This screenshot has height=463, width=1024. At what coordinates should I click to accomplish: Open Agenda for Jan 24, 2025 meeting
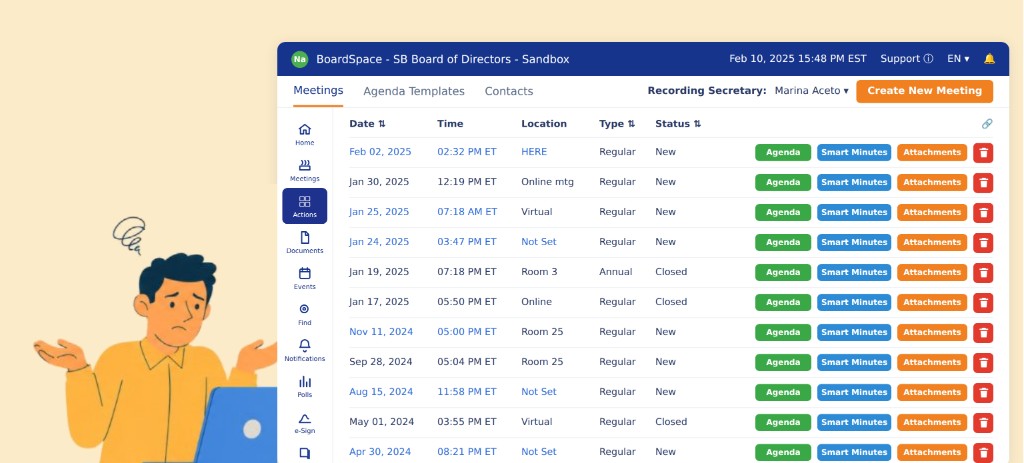(x=783, y=242)
